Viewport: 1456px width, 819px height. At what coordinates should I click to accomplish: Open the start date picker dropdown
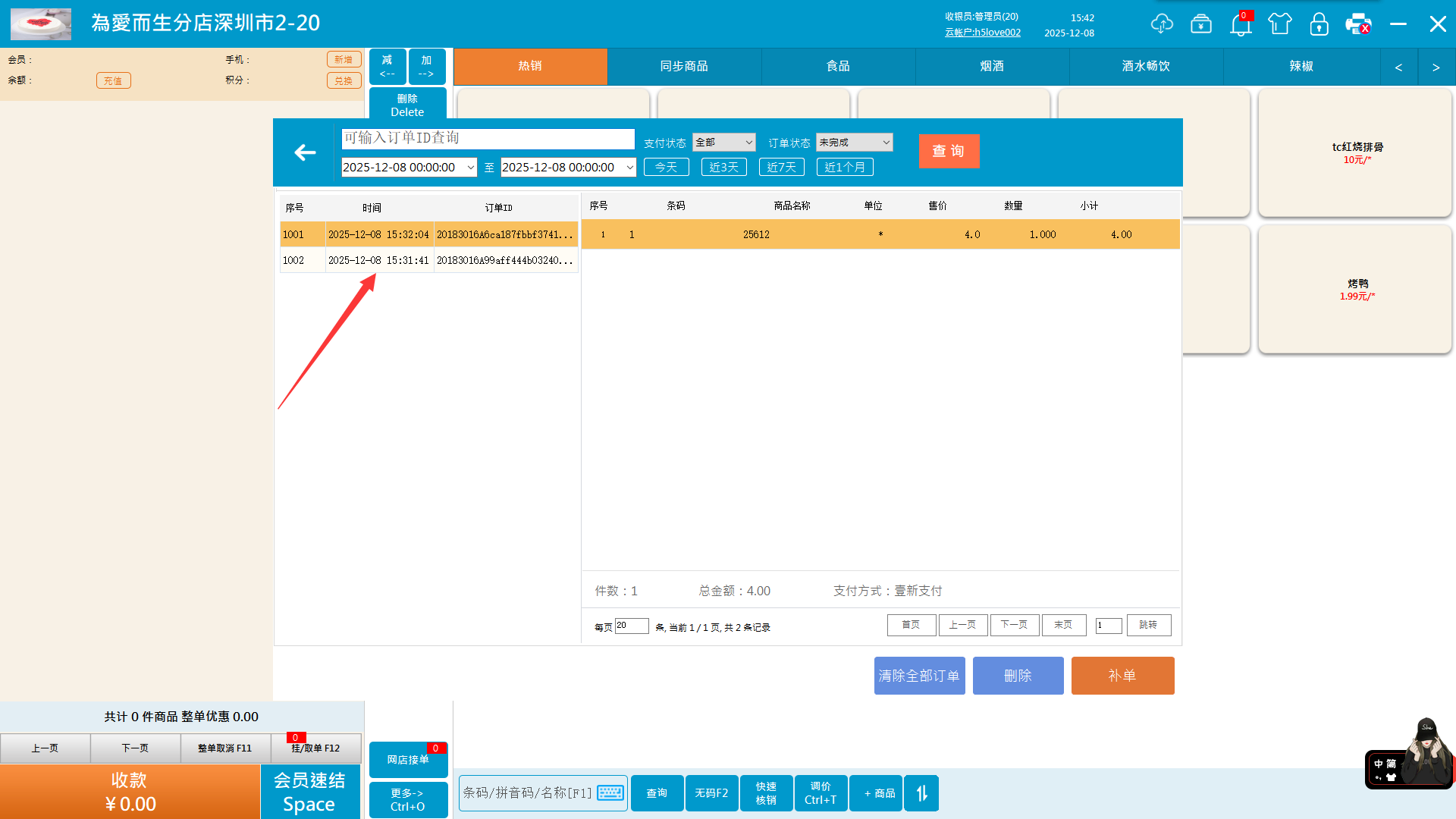(470, 168)
